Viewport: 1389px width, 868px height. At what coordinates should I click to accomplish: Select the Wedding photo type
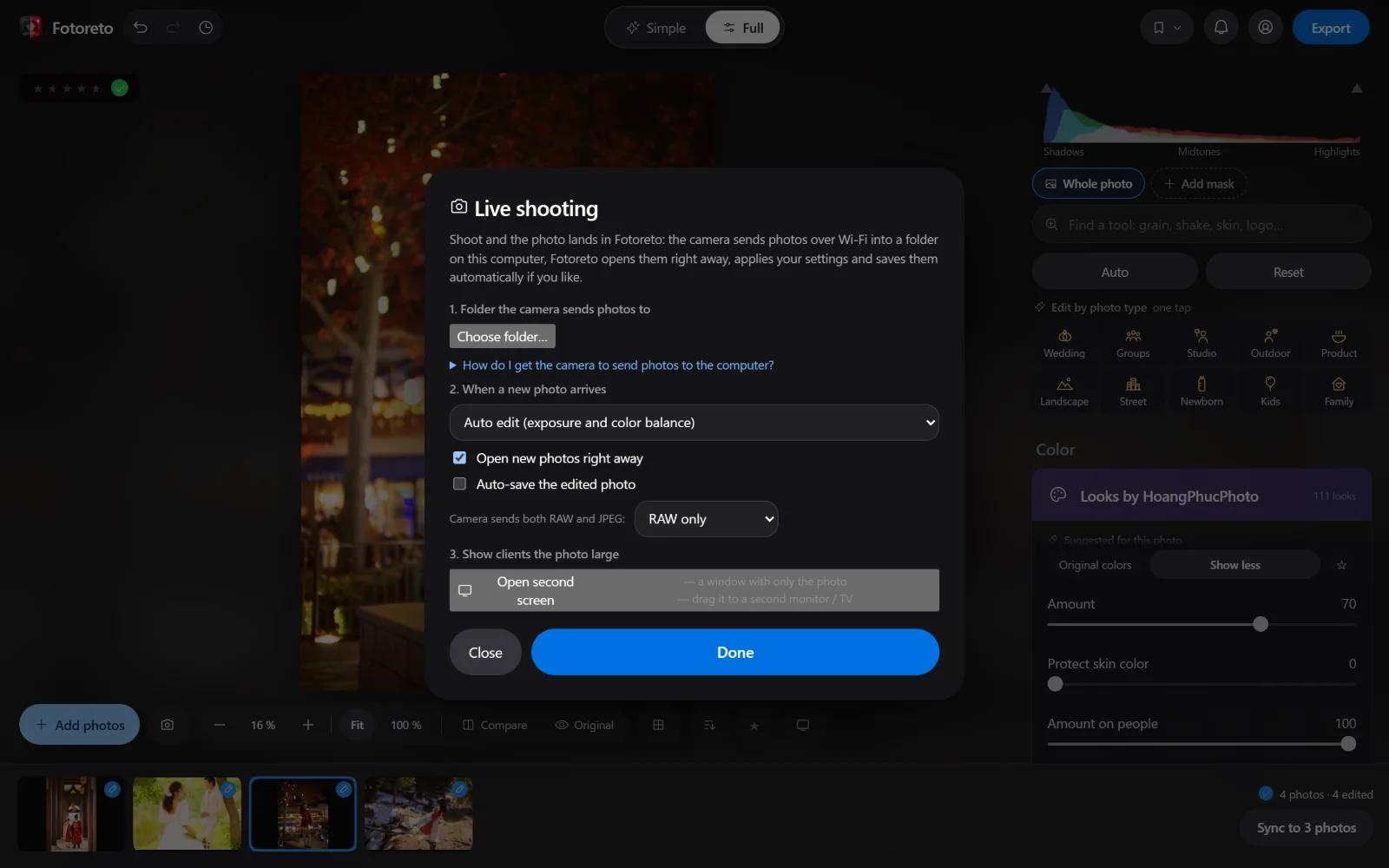coord(1064,344)
